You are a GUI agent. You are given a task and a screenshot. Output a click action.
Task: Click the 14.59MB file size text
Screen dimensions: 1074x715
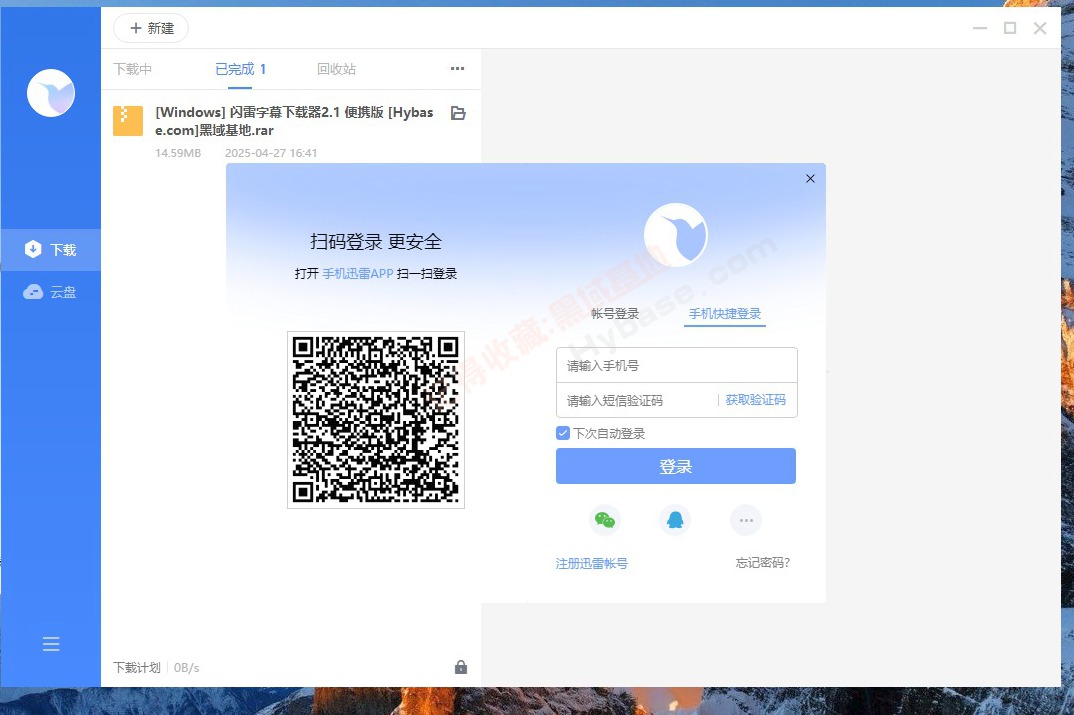click(x=178, y=153)
